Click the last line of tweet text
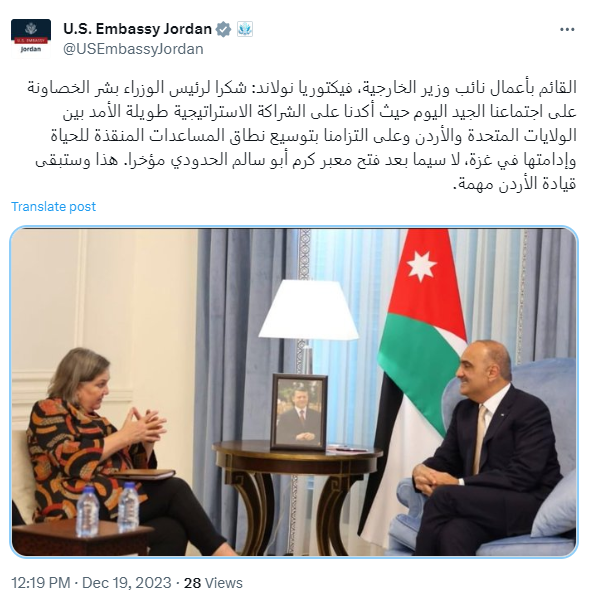591x599 pixels. (514, 184)
